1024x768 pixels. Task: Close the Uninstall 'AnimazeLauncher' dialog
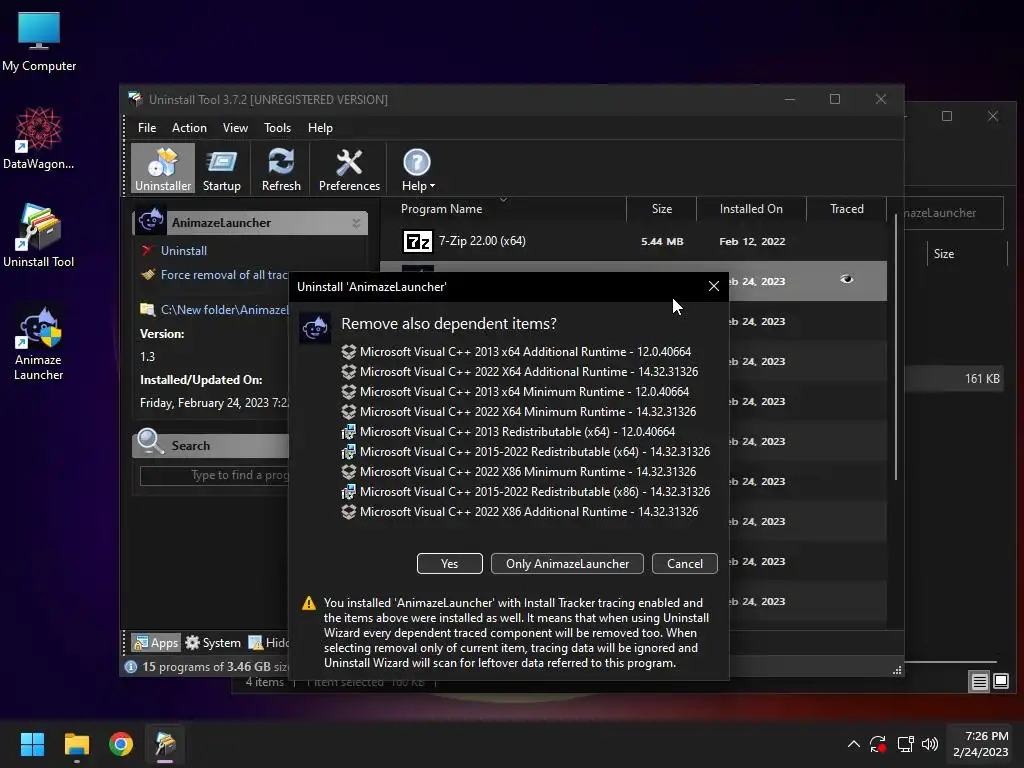[x=714, y=287]
